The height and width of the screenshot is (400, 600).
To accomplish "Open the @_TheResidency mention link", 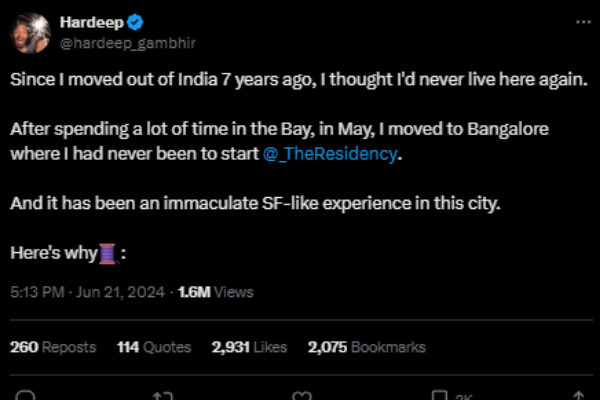I will [x=331, y=155].
